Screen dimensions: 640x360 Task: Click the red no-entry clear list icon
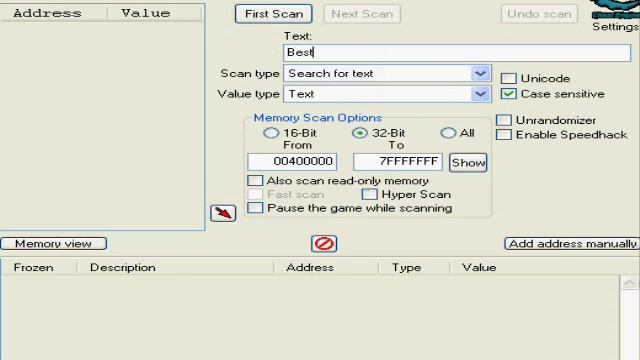[x=324, y=244]
